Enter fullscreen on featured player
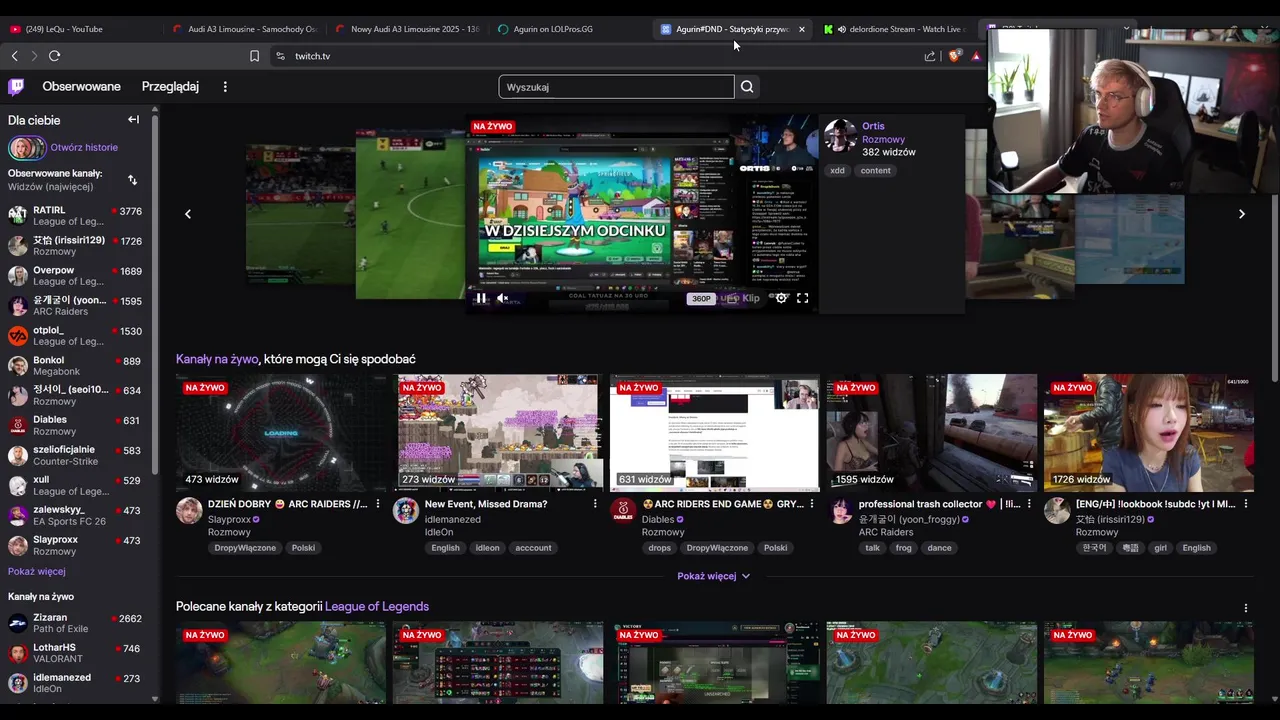 [x=802, y=298]
